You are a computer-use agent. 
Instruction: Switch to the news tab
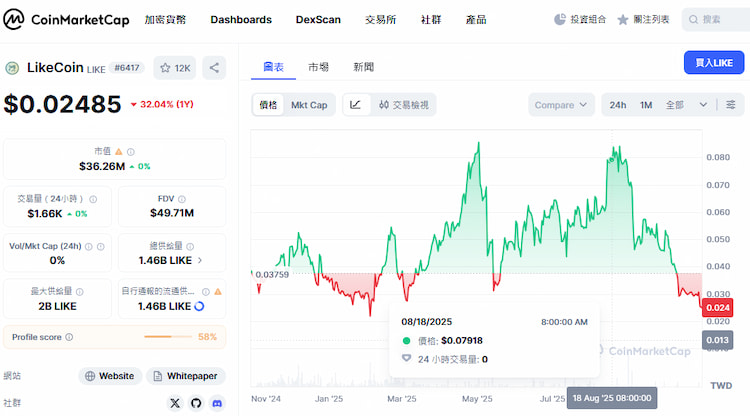364,67
